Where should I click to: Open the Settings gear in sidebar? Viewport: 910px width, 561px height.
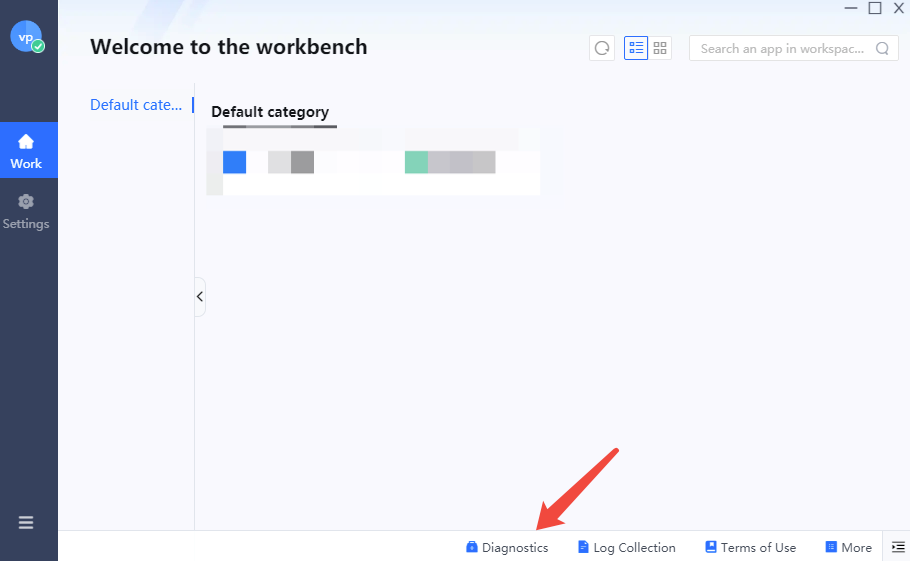(x=26, y=211)
